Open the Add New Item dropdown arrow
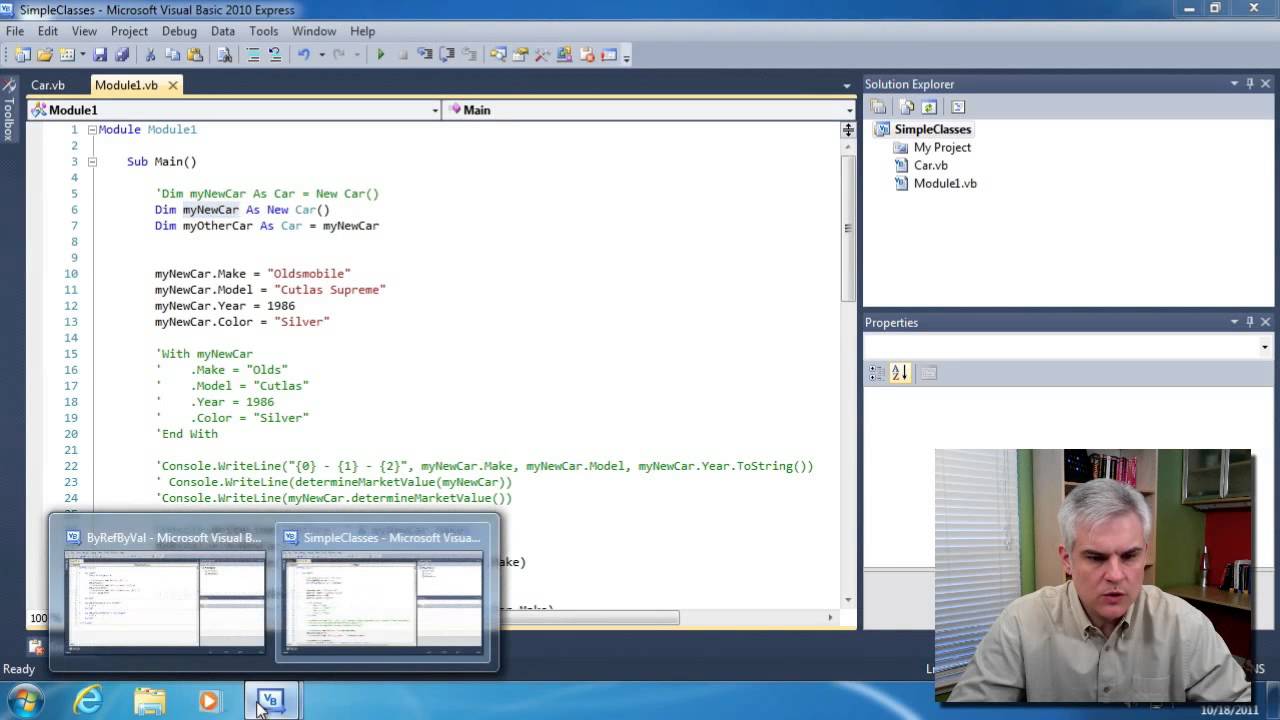Screen dimensions: 1280x720 click(83, 55)
